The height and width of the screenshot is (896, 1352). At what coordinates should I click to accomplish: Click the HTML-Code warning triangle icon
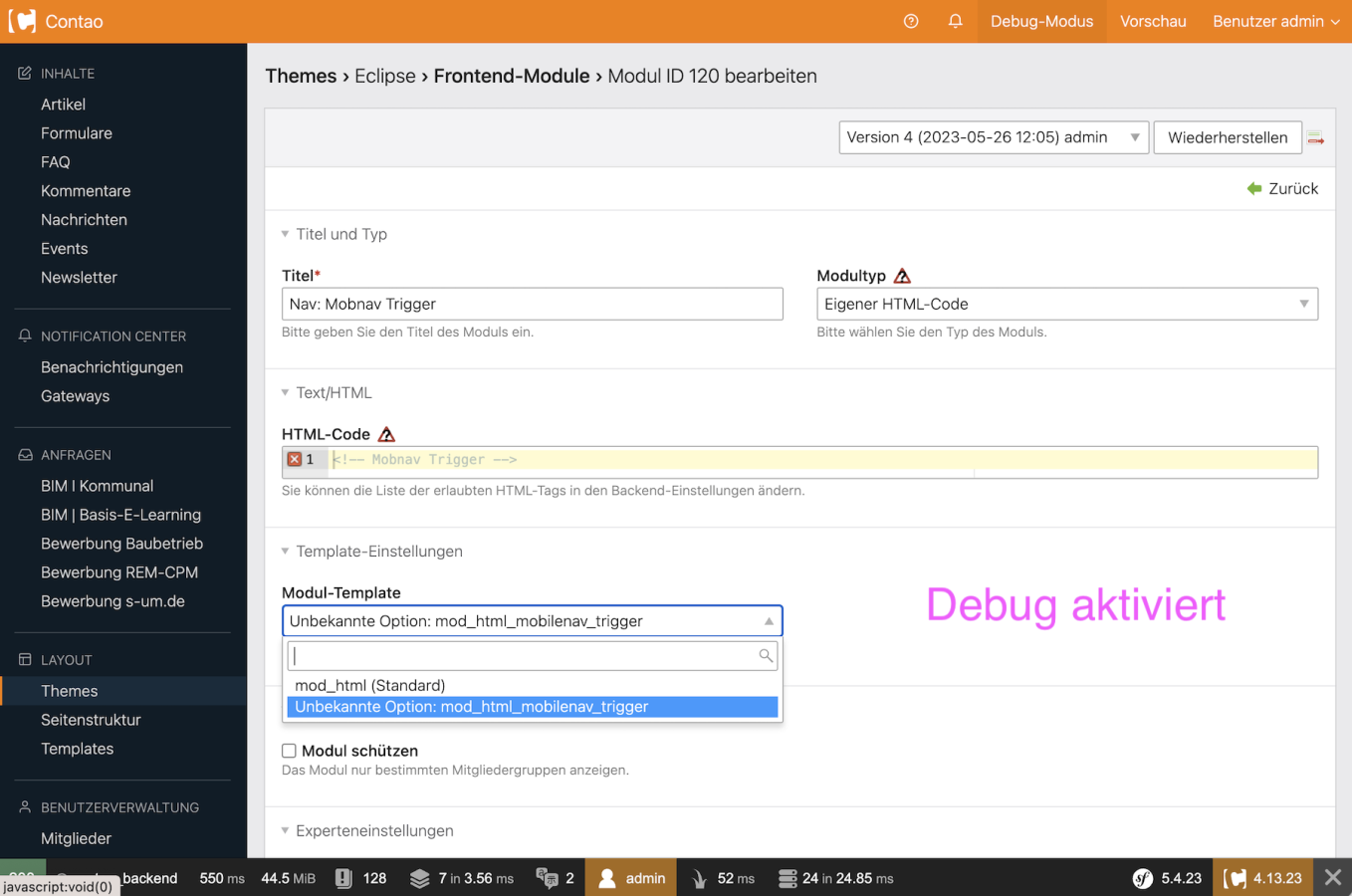click(x=386, y=434)
